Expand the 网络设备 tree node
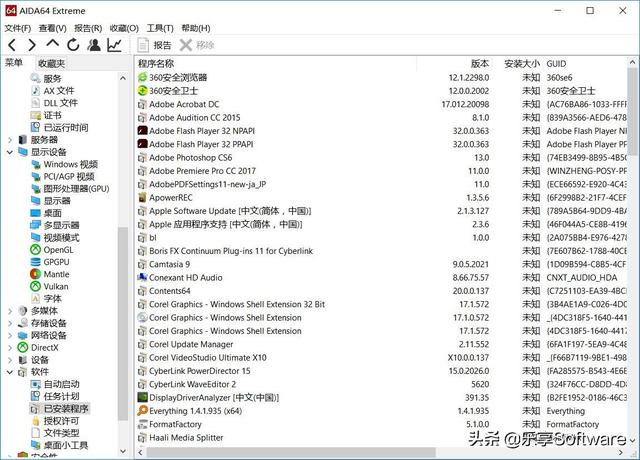The image size is (640, 460). 10,336
